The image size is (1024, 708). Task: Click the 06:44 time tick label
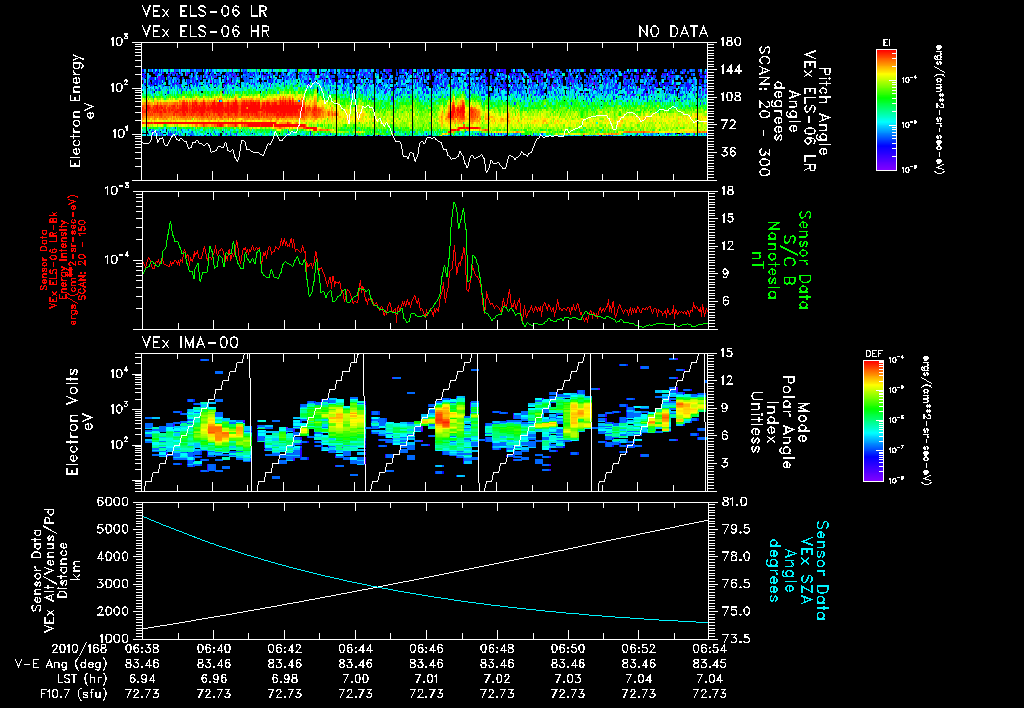tap(355, 650)
